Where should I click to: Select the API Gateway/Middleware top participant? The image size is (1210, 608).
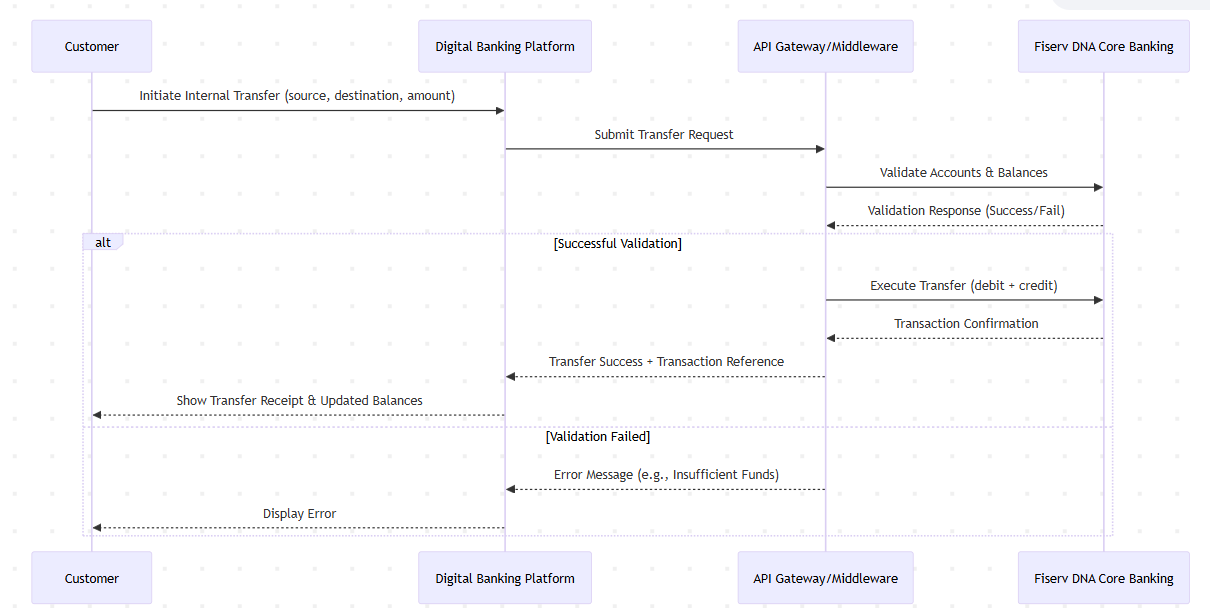[x=825, y=46]
